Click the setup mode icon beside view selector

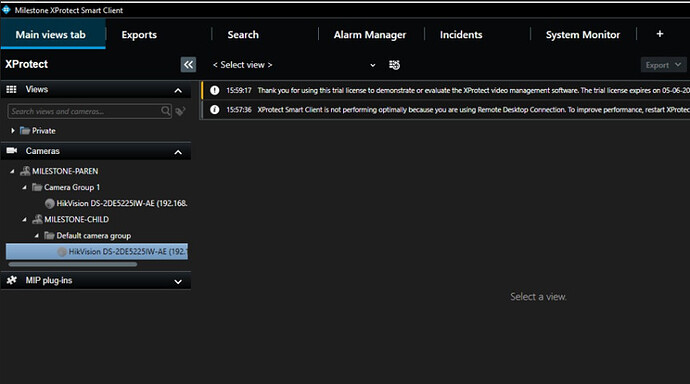click(x=394, y=65)
